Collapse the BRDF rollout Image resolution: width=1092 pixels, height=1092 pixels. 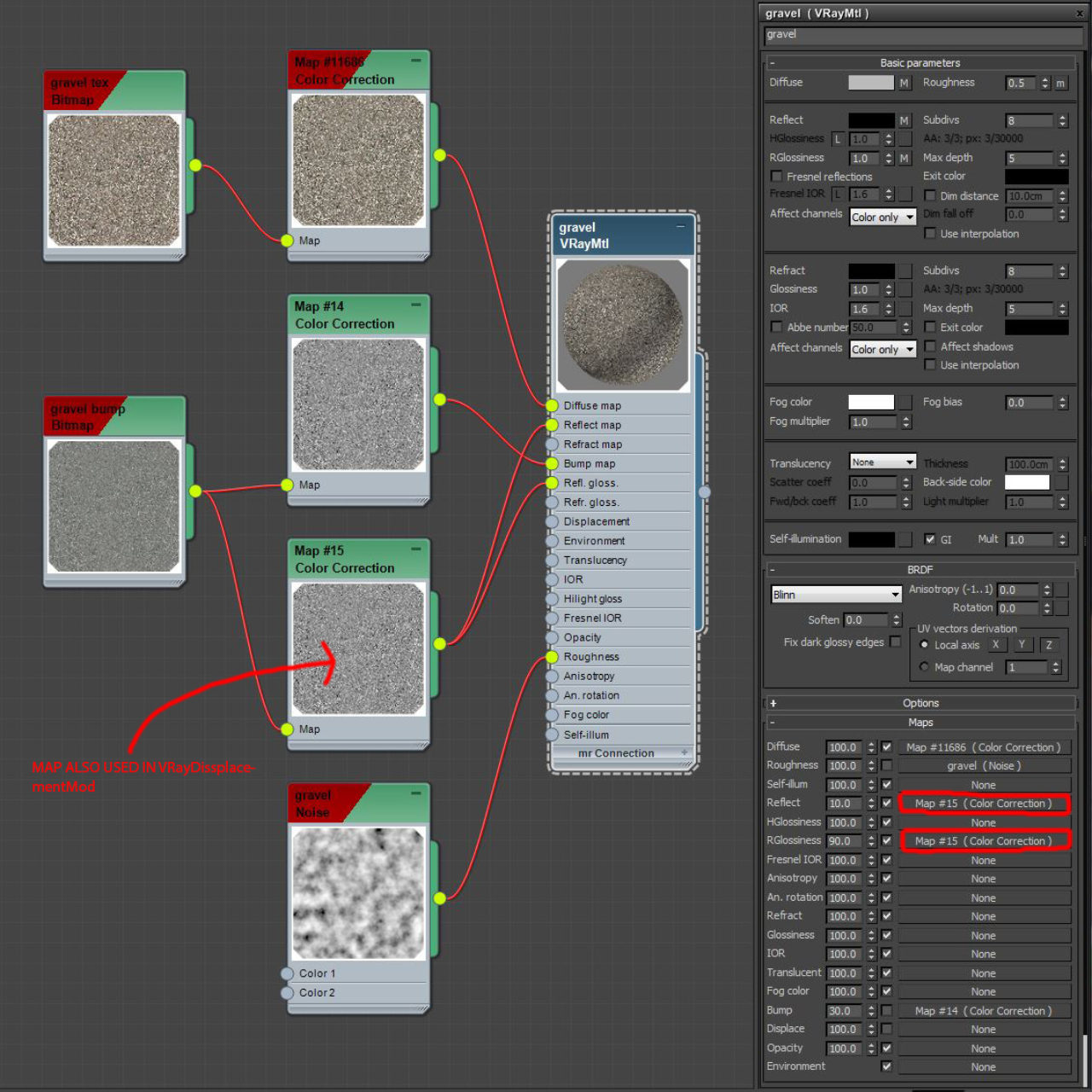point(920,569)
